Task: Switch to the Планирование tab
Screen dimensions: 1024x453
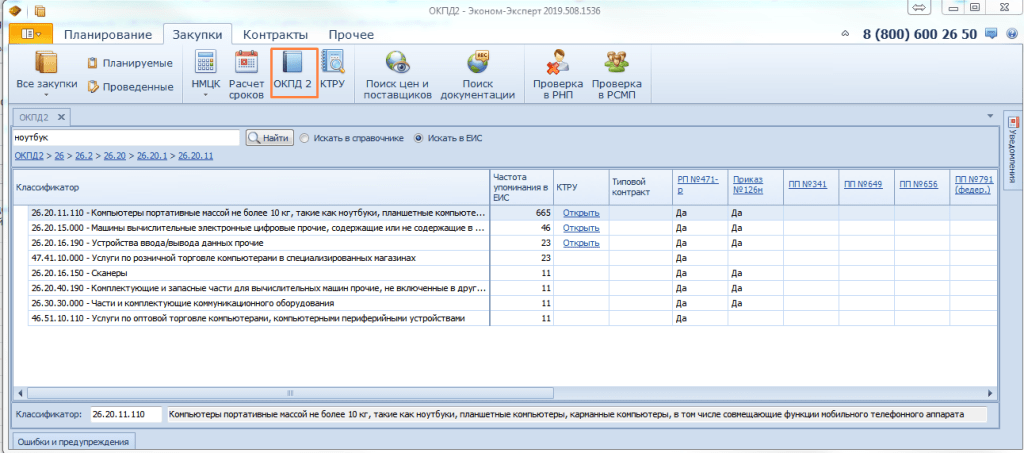Action: [108, 35]
